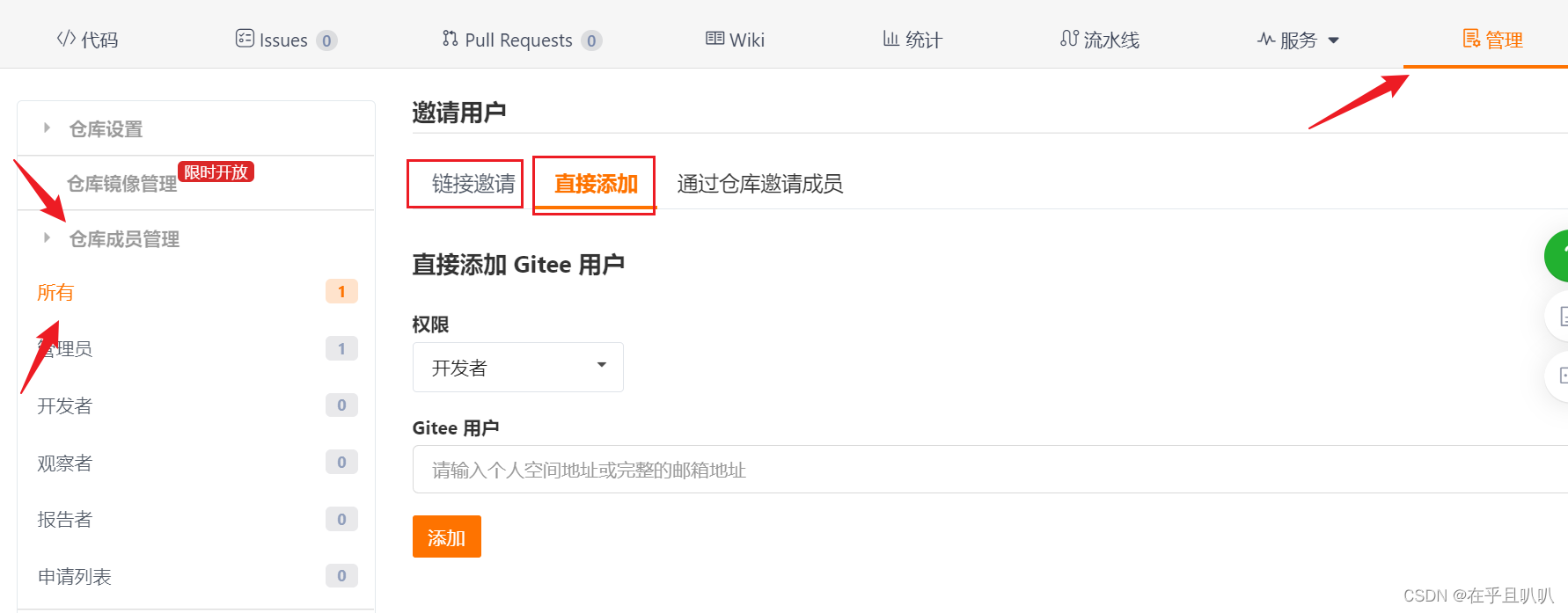Open the Wiki tab
Image resolution: width=1568 pixels, height=613 pixels.
point(735,40)
